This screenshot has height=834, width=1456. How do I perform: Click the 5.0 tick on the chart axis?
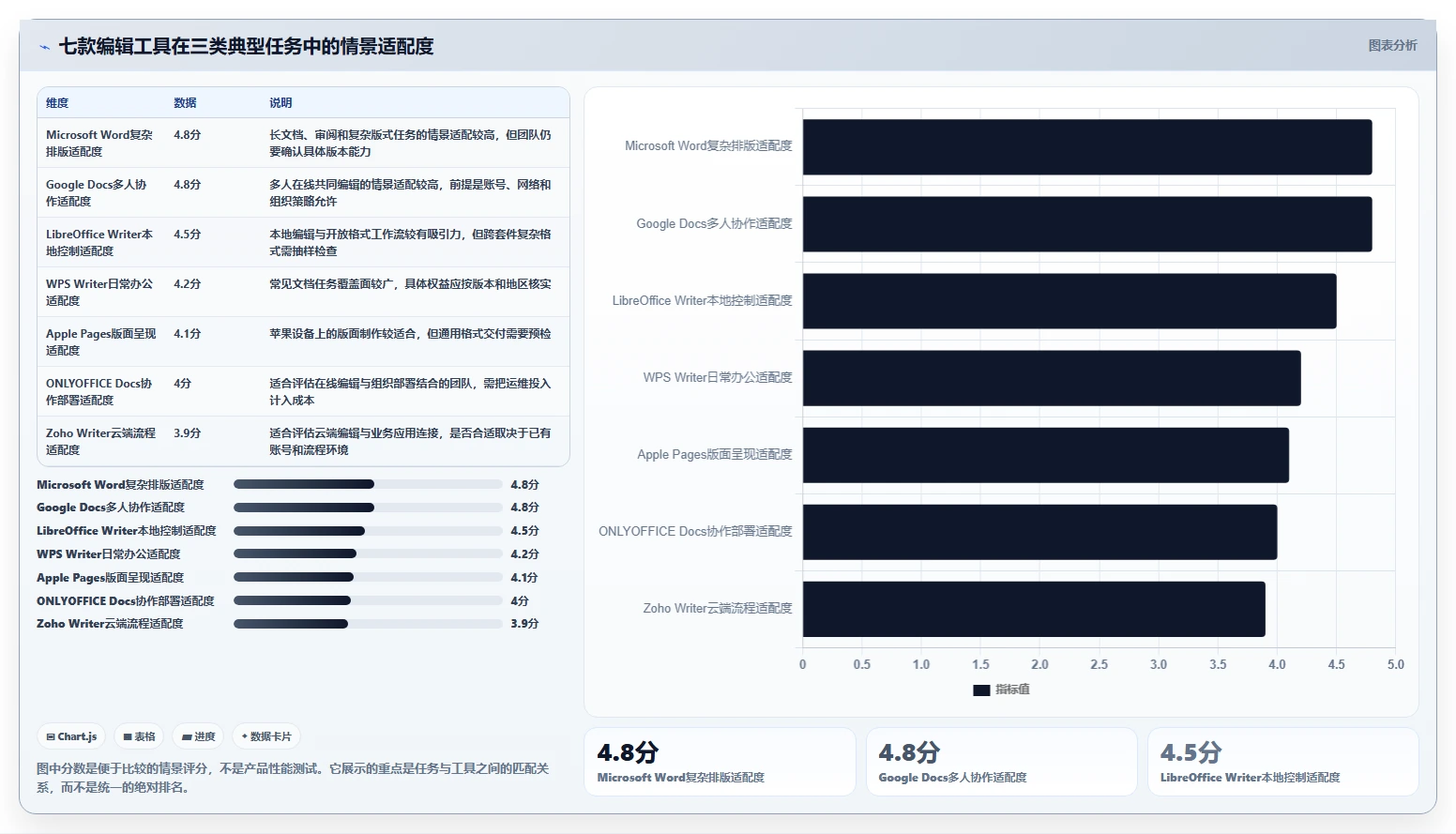(1395, 664)
